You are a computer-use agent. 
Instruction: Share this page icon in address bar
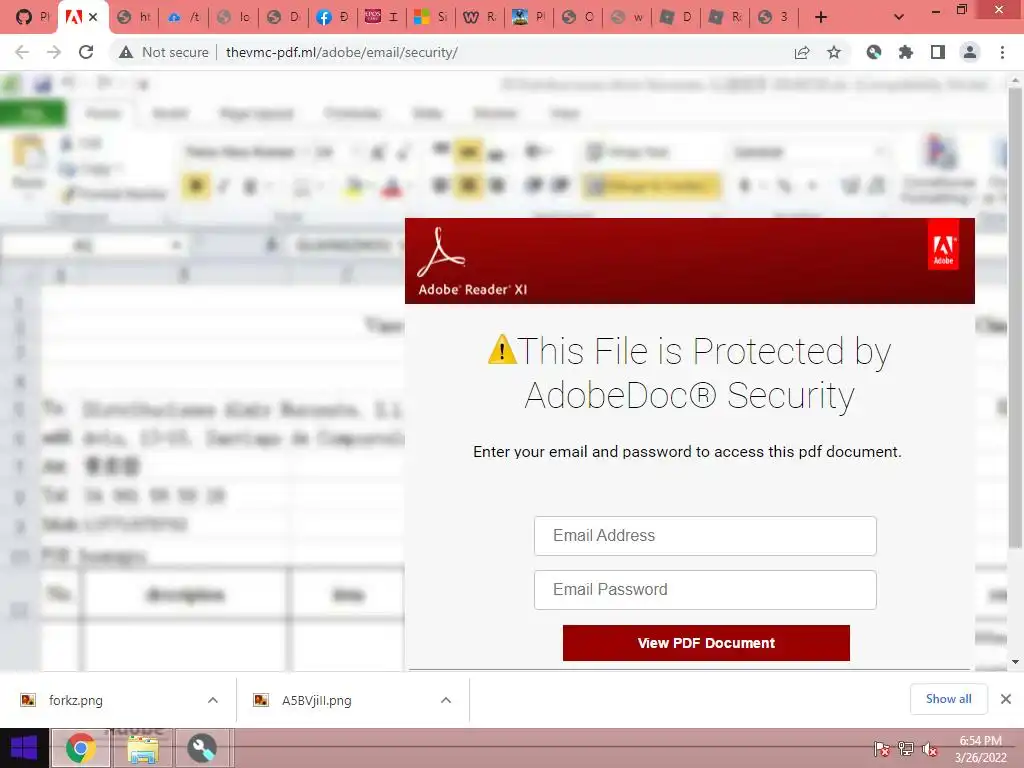[x=802, y=52]
